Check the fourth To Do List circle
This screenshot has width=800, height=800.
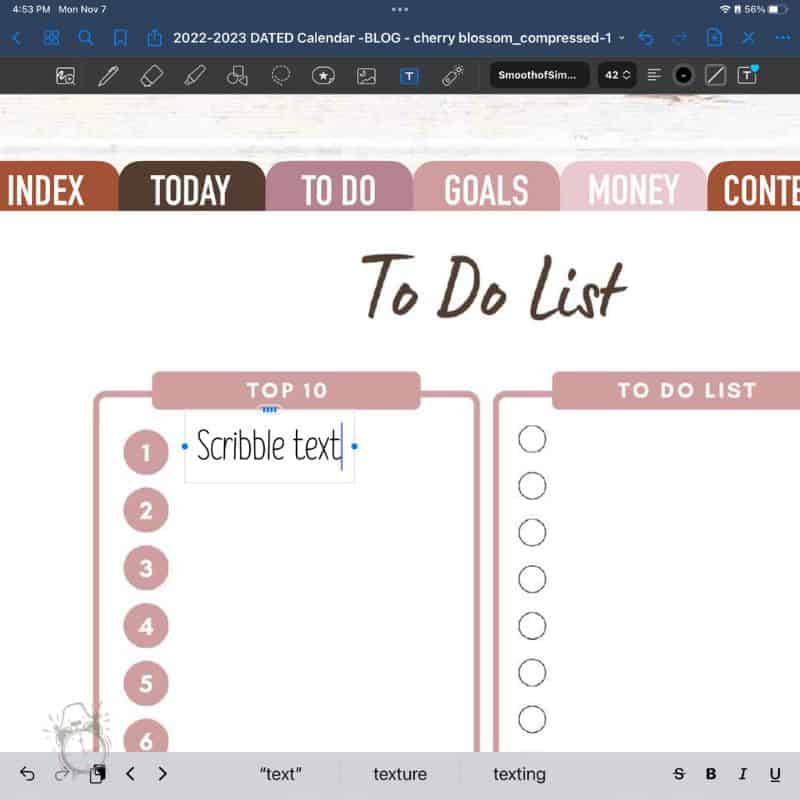[532, 579]
